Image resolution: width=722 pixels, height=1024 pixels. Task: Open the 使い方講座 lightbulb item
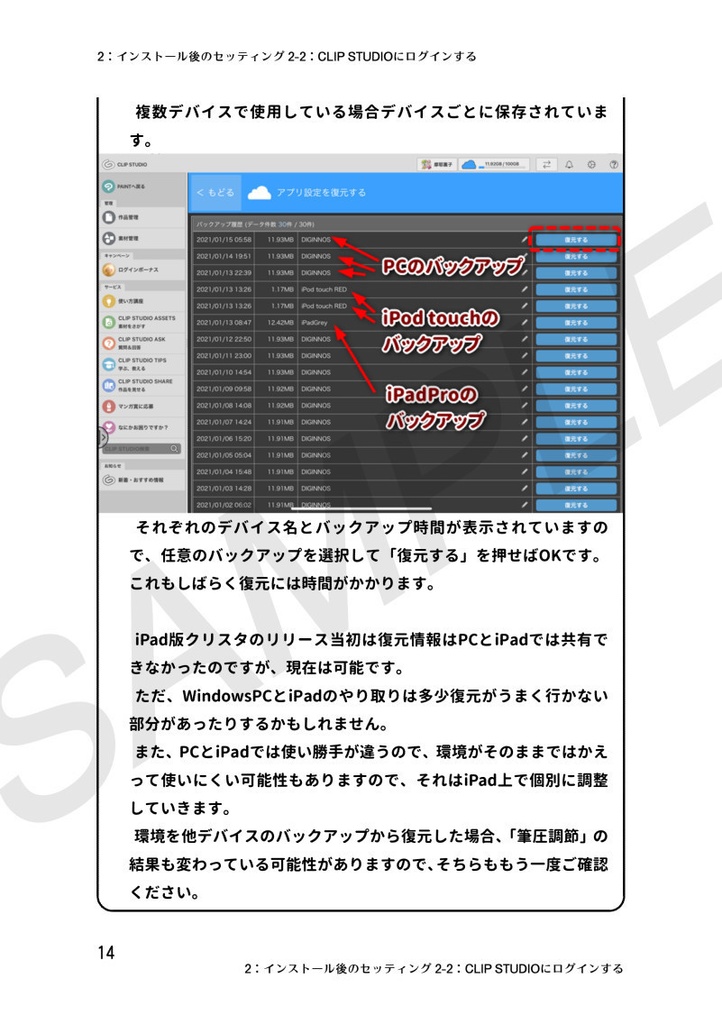[142, 301]
